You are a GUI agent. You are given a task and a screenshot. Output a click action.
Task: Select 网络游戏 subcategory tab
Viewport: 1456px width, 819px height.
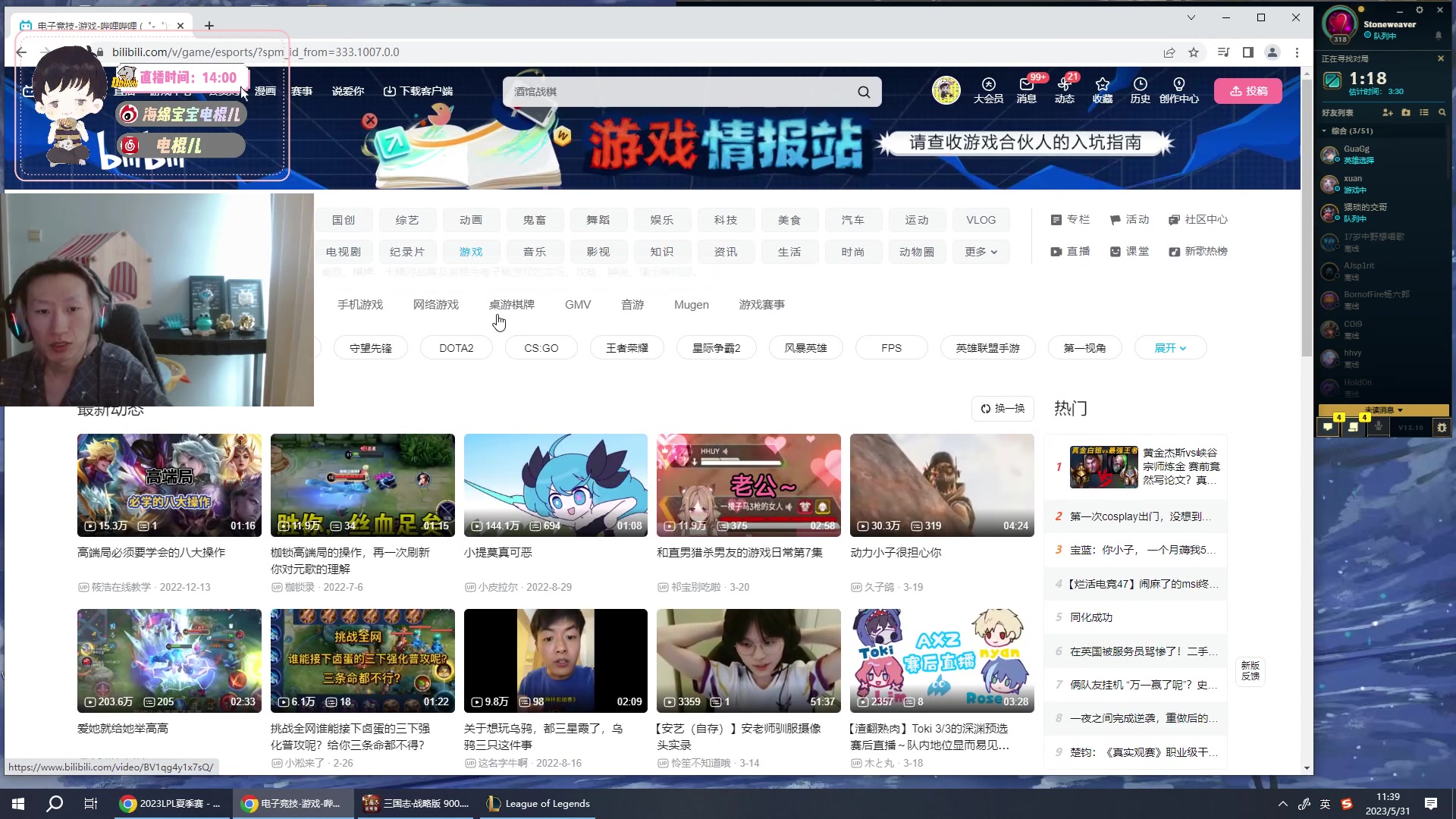436,305
